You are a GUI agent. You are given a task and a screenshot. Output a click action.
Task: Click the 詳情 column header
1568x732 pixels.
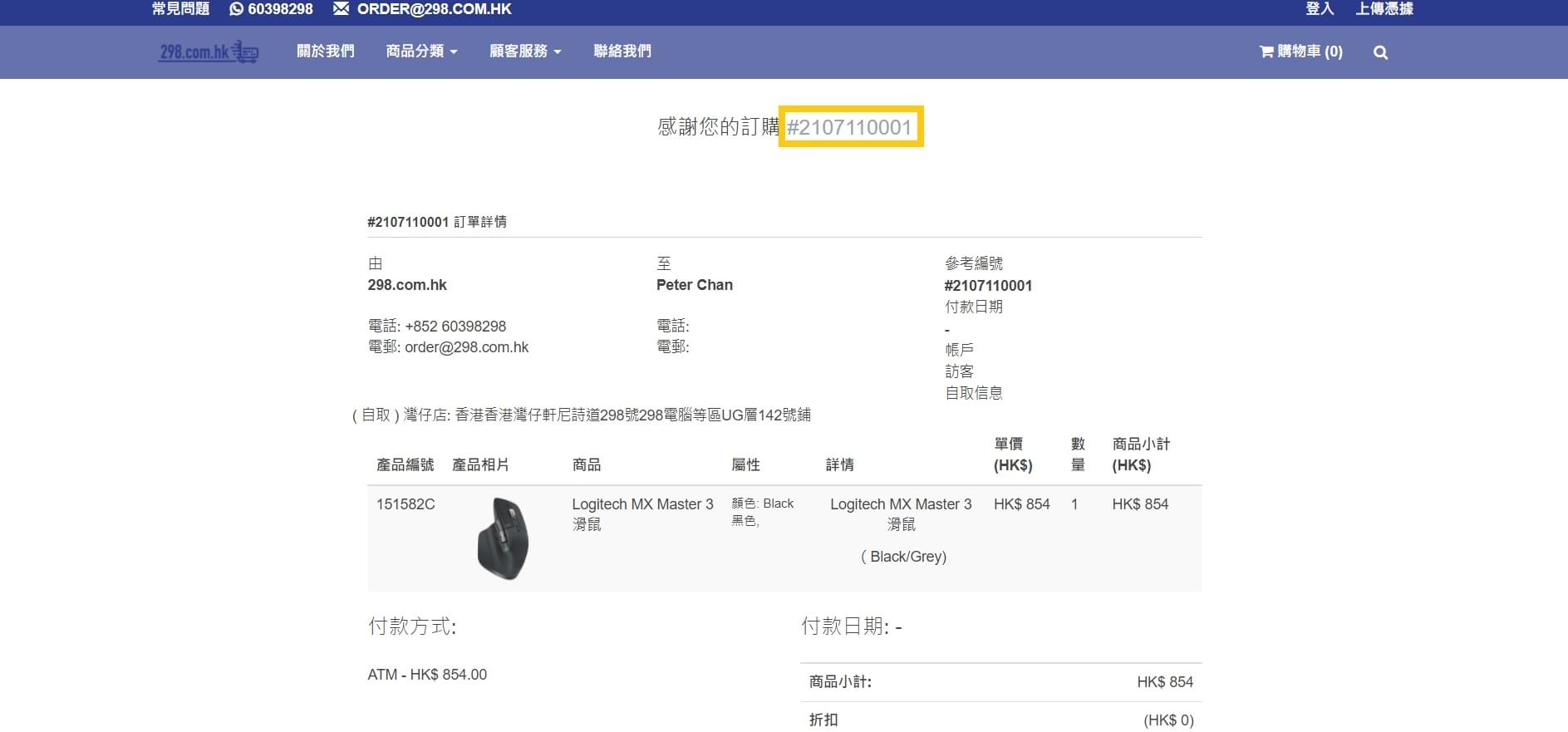(x=840, y=464)
